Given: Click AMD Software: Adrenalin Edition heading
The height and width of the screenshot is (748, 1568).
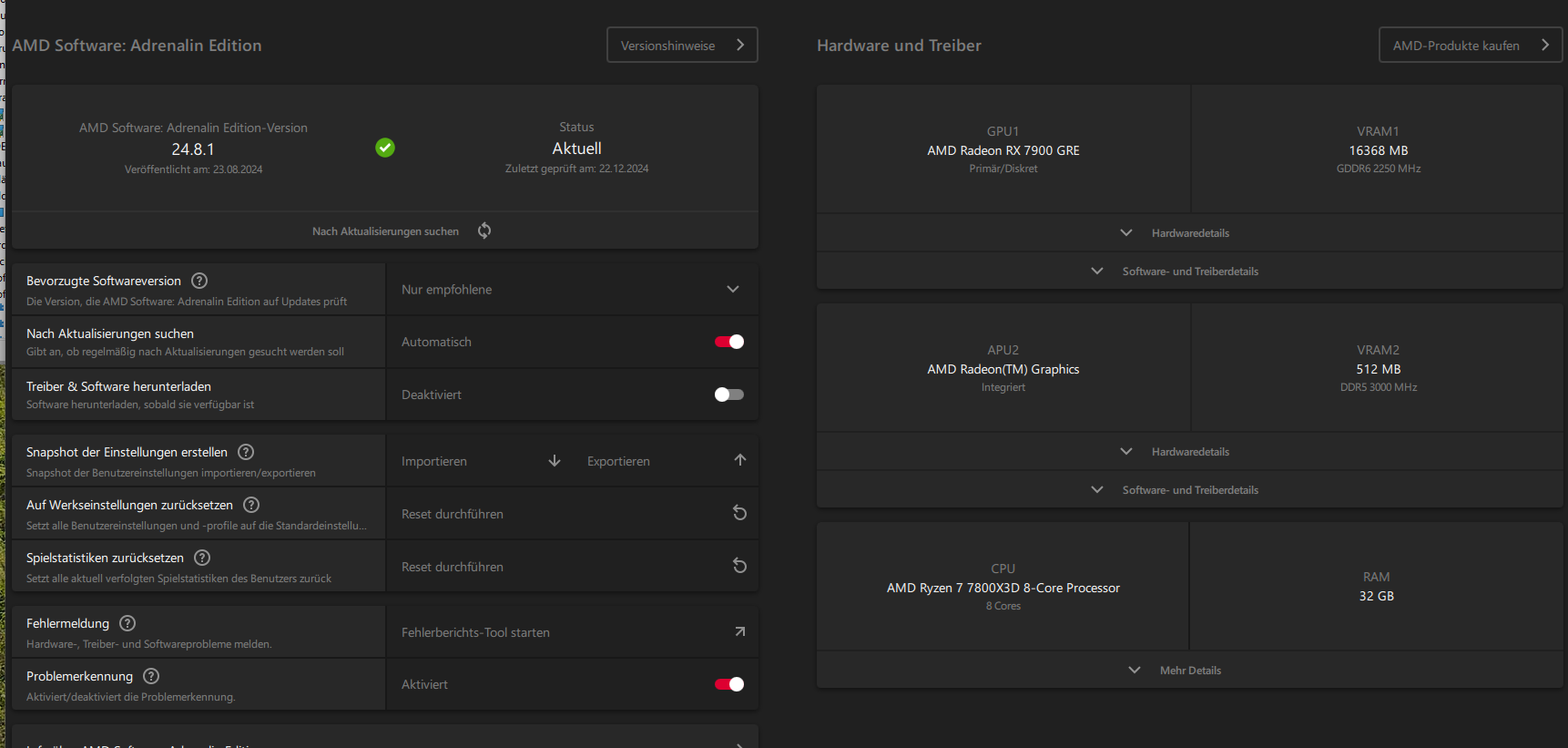Looking at the screenshot, I should click(x=137, y=46).
